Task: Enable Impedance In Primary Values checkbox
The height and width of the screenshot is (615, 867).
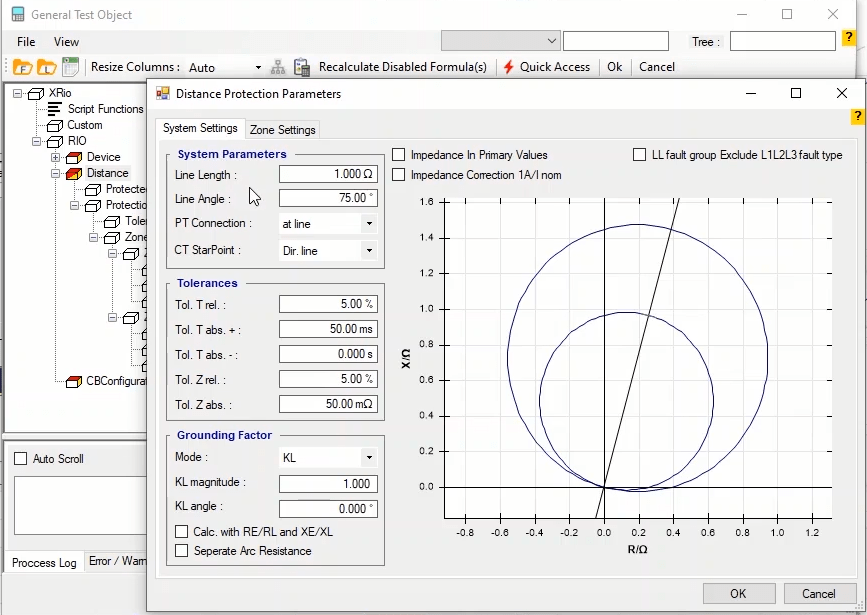Action: pos(399,155)
